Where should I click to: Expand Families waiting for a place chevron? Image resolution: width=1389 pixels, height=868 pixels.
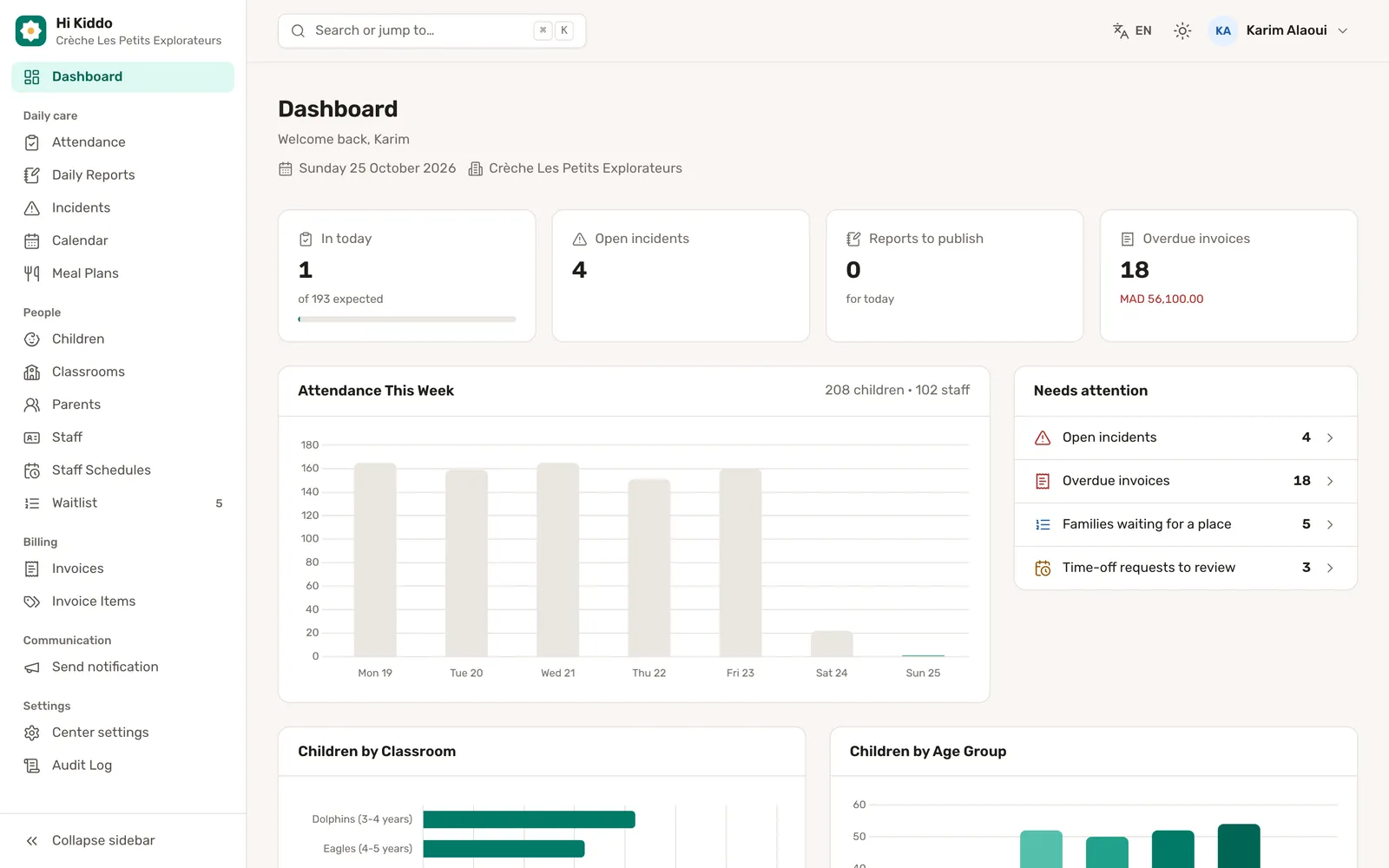[x=1330, y=524]
